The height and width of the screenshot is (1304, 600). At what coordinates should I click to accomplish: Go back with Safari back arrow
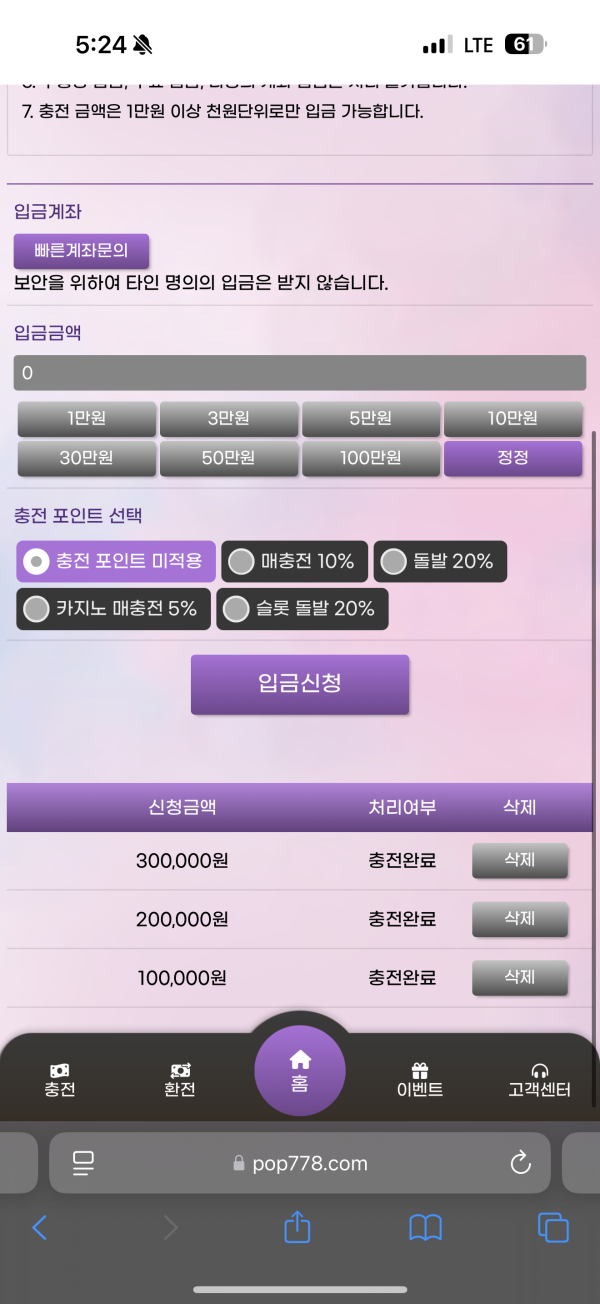tap(40, 1227)
